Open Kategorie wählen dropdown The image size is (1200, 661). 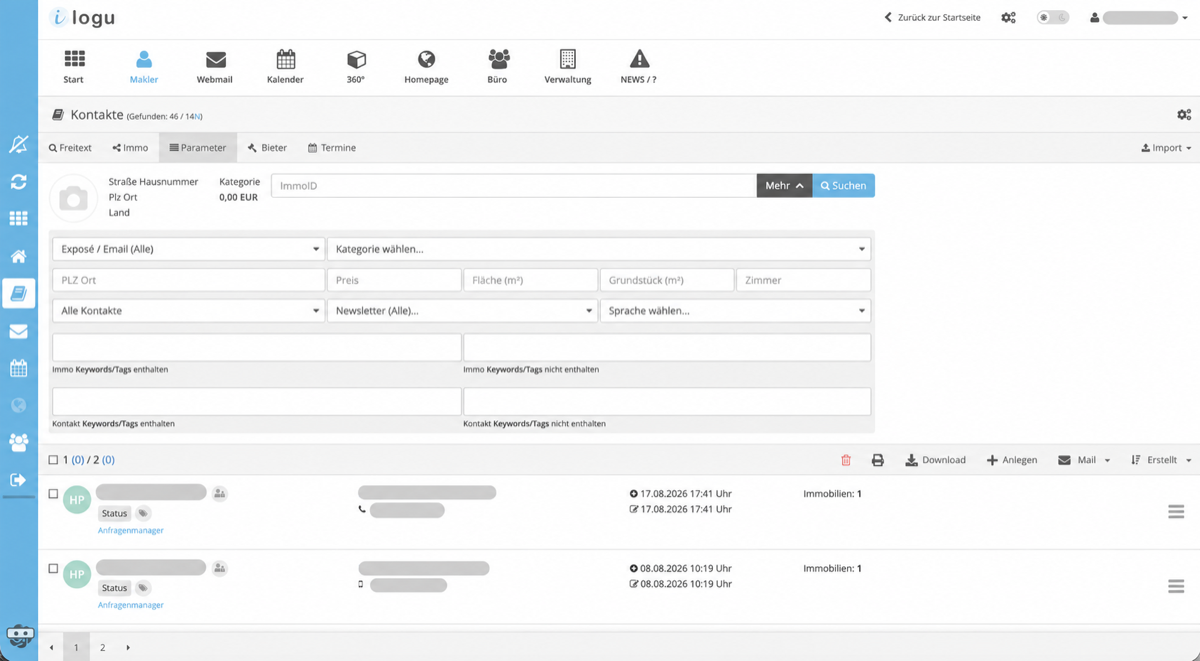point(599,249)
